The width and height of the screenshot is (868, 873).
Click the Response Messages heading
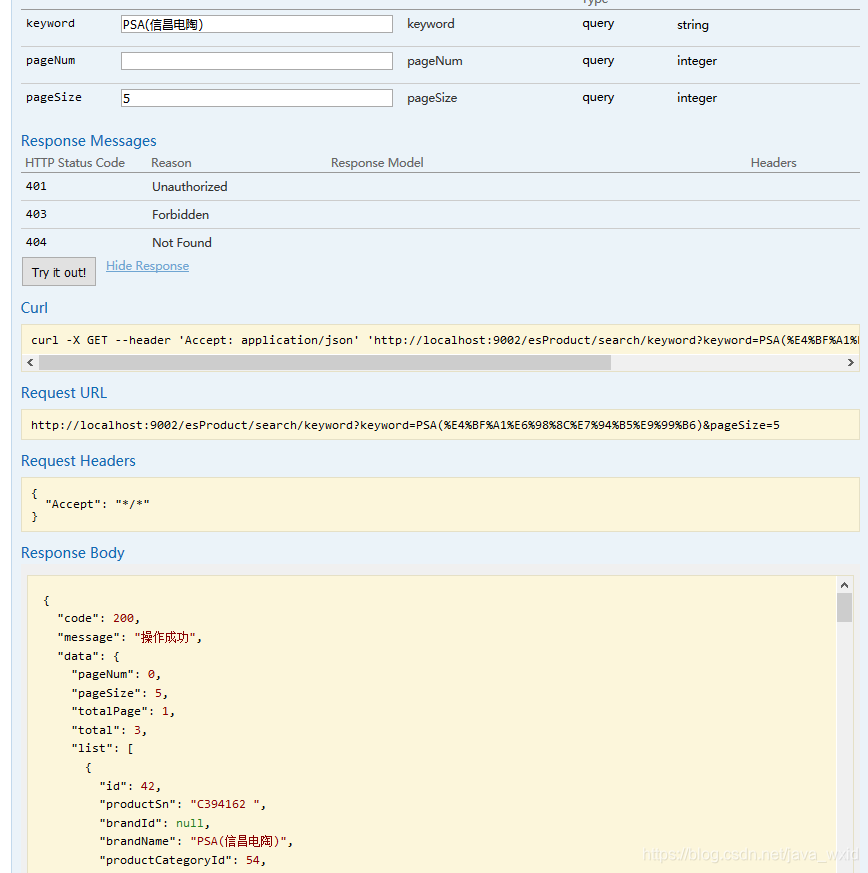(89, 141)
